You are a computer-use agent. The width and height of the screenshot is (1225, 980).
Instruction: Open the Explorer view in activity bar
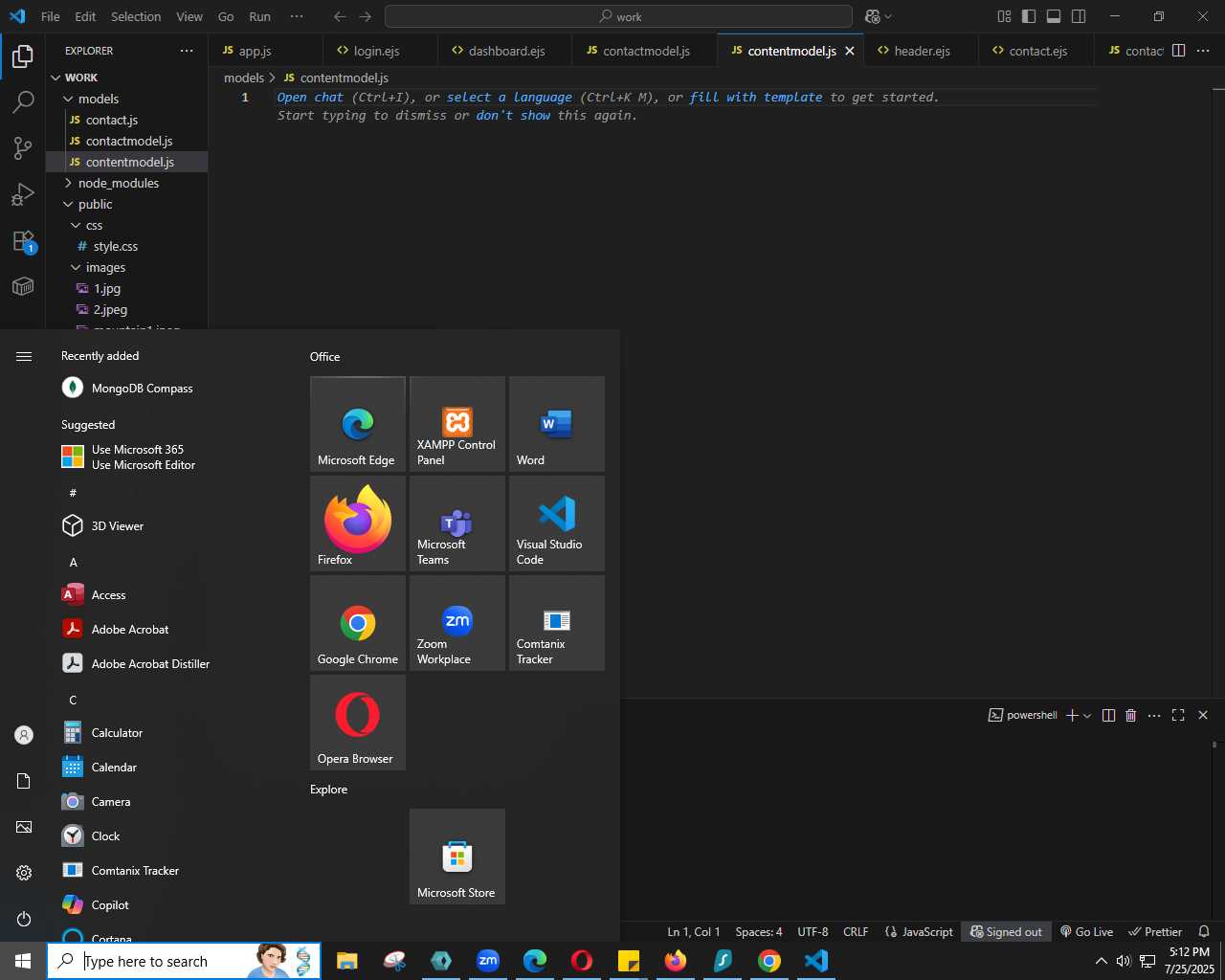tap(23, 56)
